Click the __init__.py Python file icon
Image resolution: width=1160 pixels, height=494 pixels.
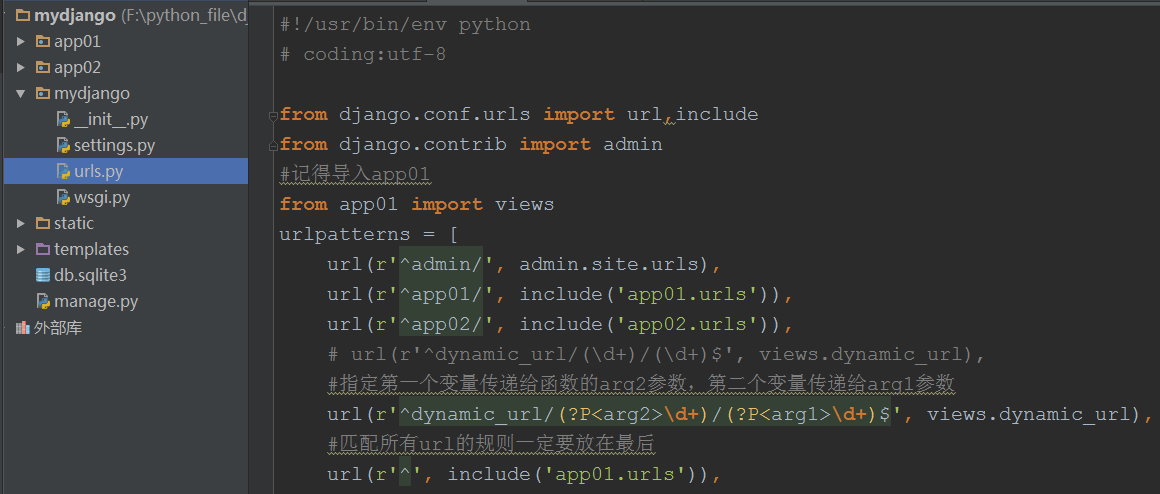click(x=64, y=120)
